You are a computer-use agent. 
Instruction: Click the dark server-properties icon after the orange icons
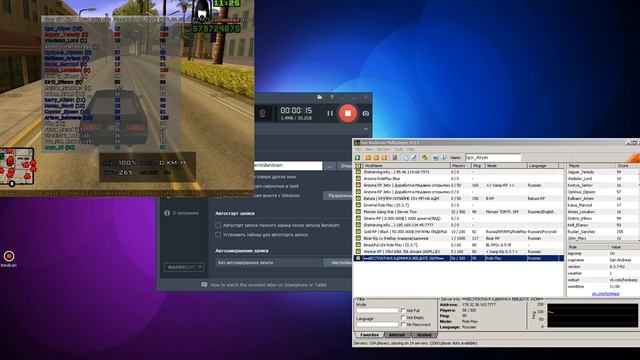click(395, 158)
